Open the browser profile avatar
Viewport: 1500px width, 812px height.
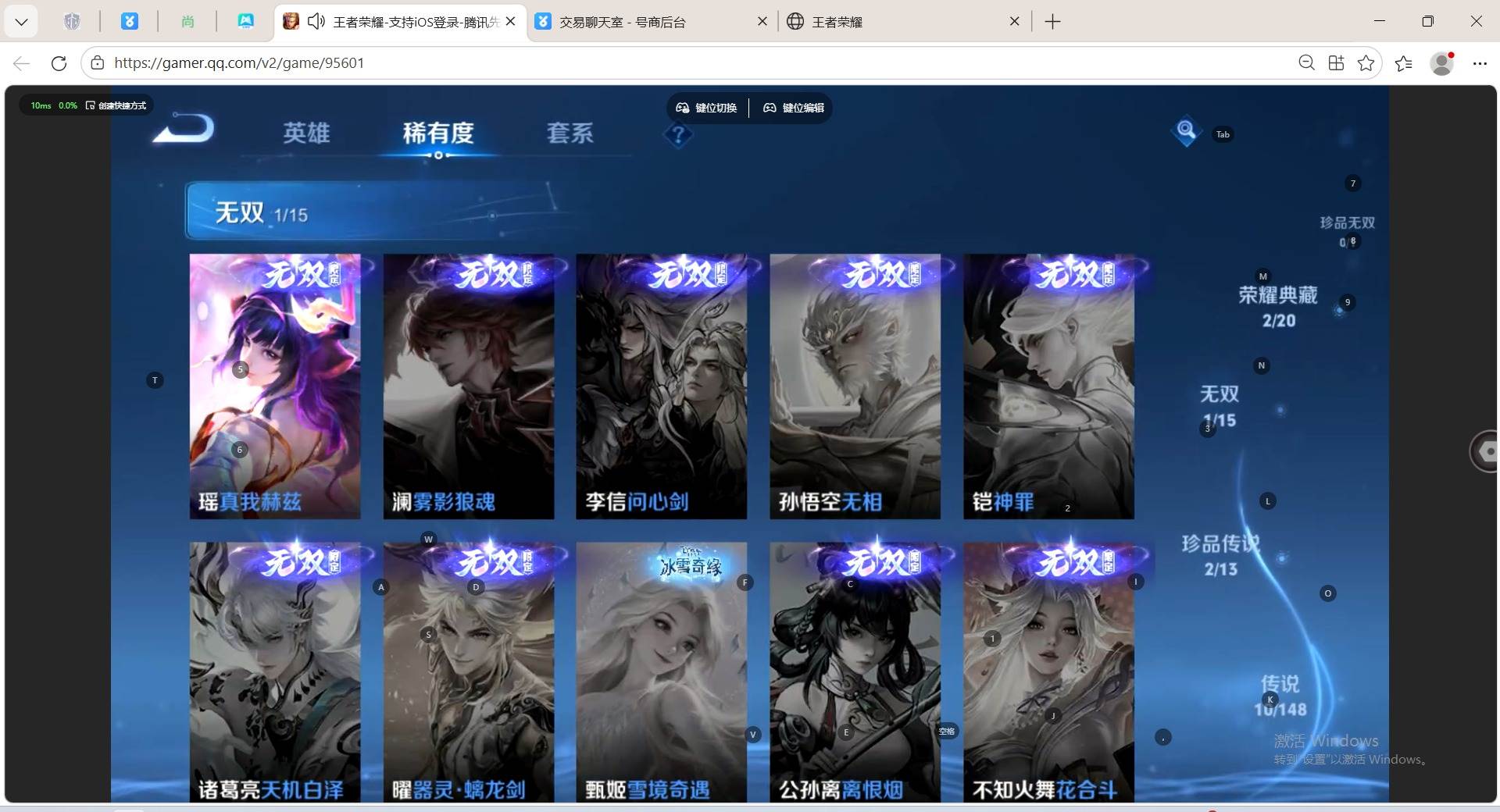coord(1442,63)
